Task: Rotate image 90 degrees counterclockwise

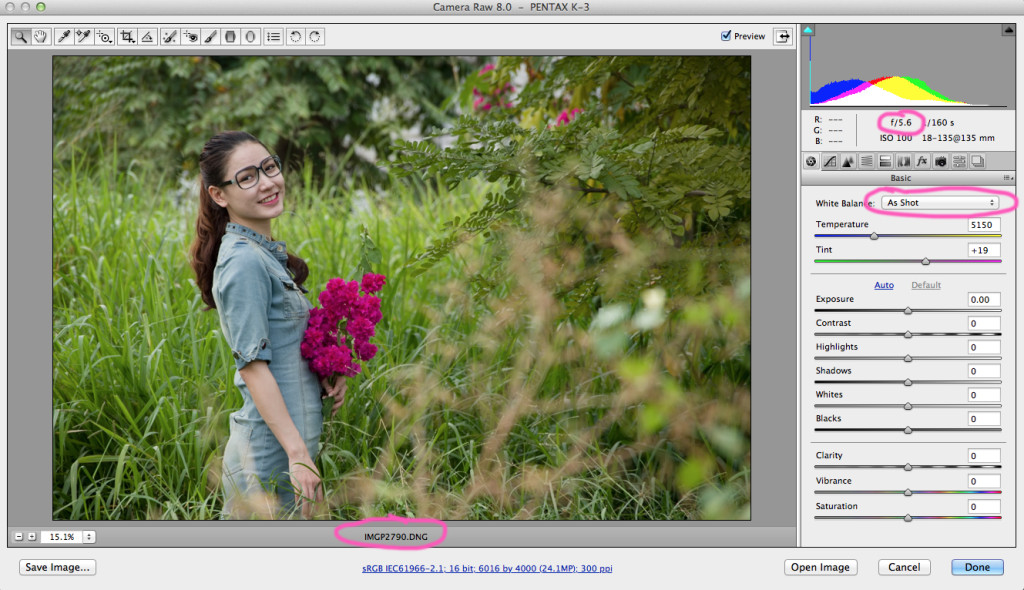Action: [295, 37]
